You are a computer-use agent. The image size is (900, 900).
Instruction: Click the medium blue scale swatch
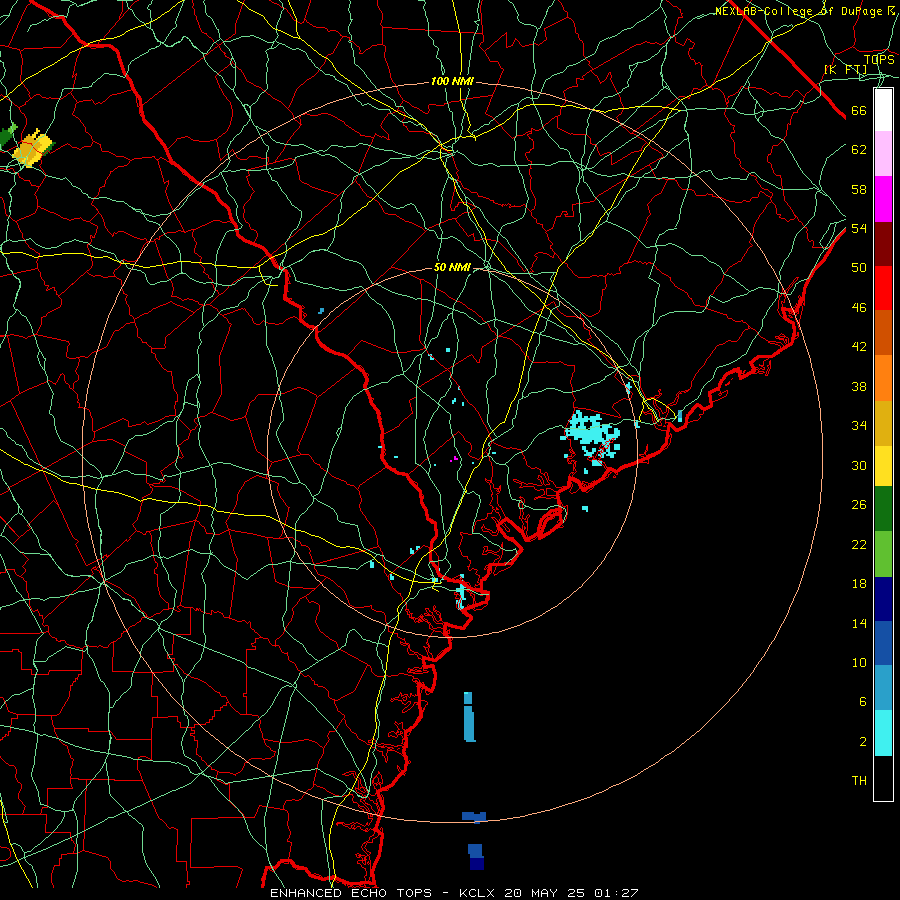pos(883,643)
